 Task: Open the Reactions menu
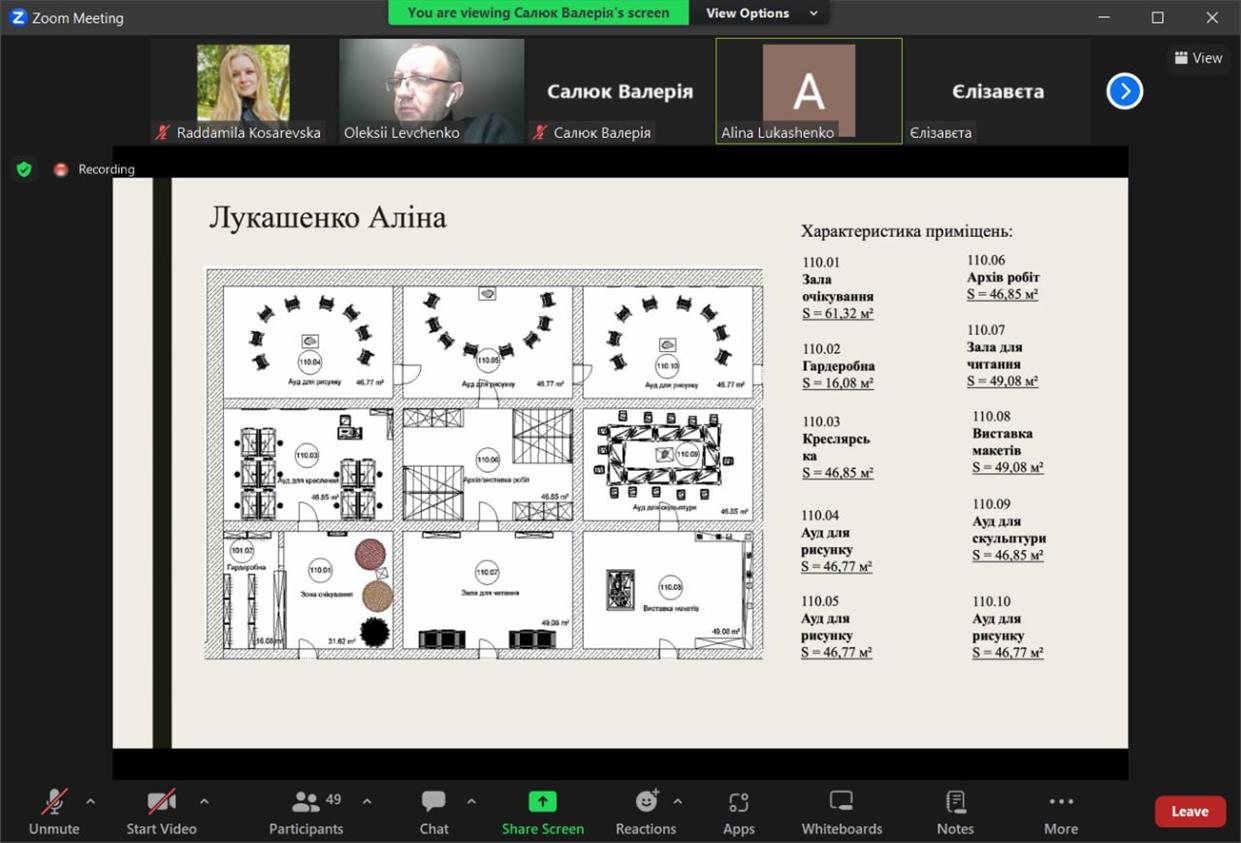click(646, 812)
